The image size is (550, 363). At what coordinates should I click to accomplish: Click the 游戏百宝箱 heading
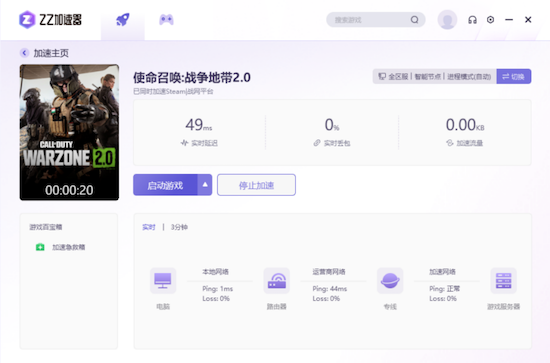[x=46, y=227]
